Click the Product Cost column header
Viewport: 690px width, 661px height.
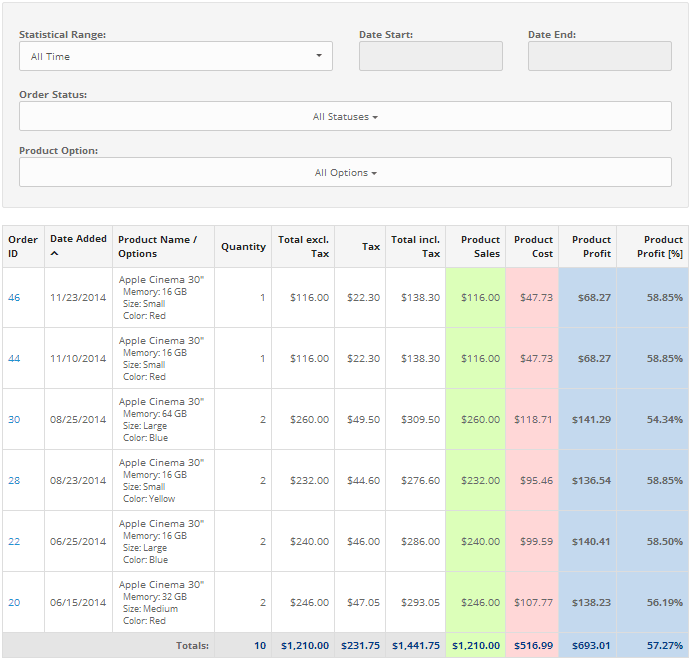pyautogui.click(x=533, y=246)
